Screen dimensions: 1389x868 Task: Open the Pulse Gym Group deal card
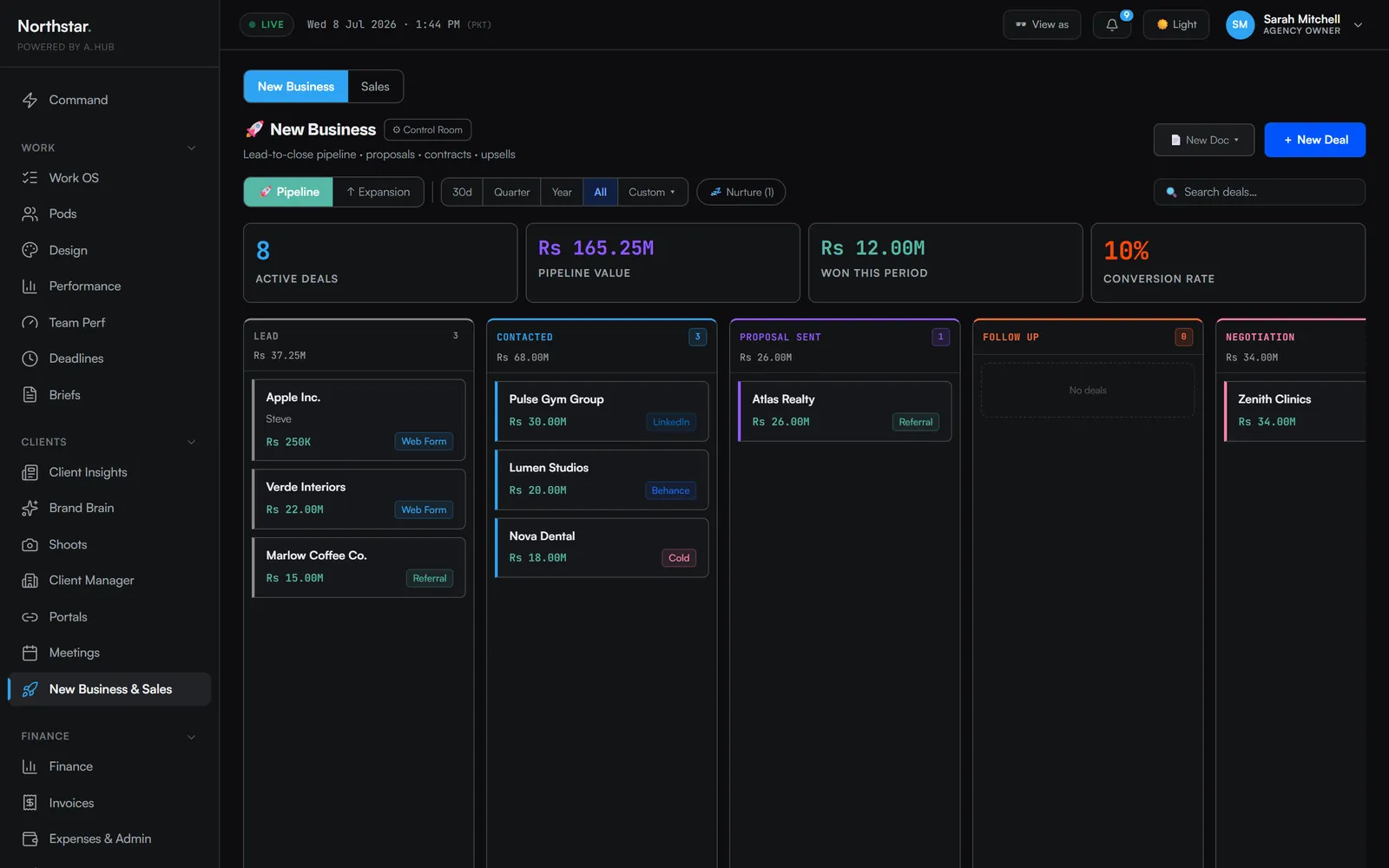click(602, 411)
